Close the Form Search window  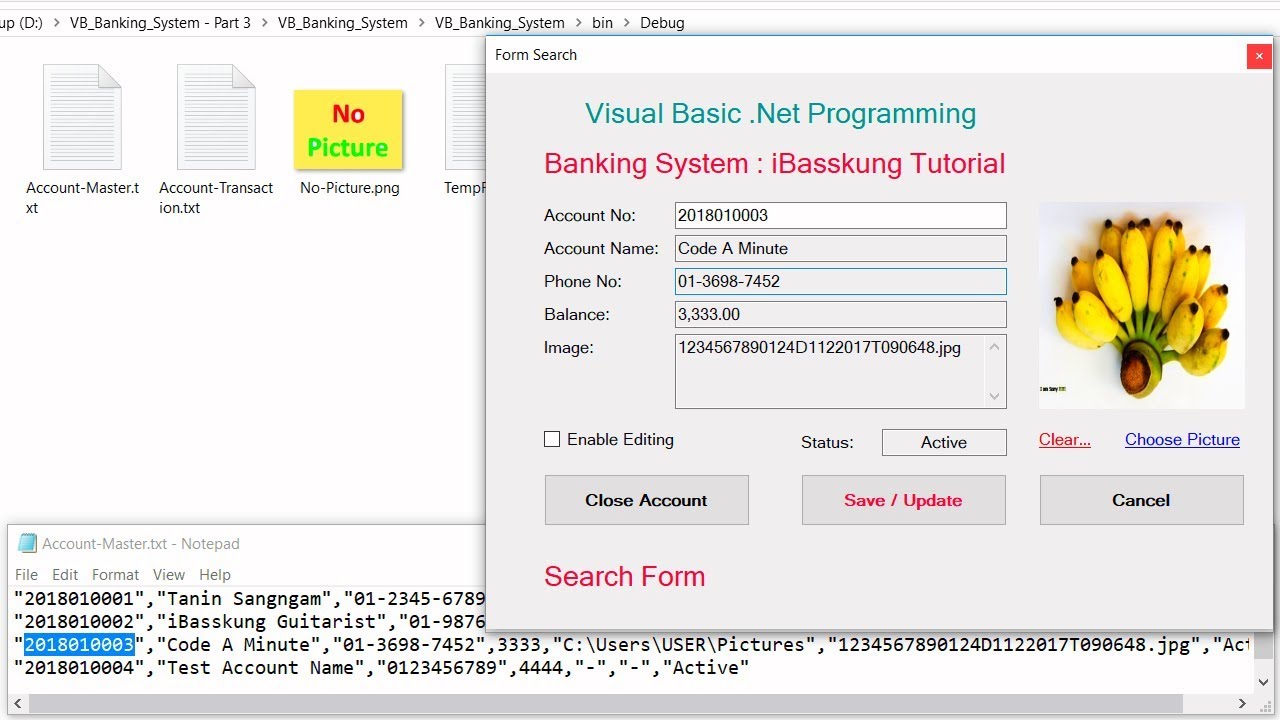click(x=1259, y=56)
